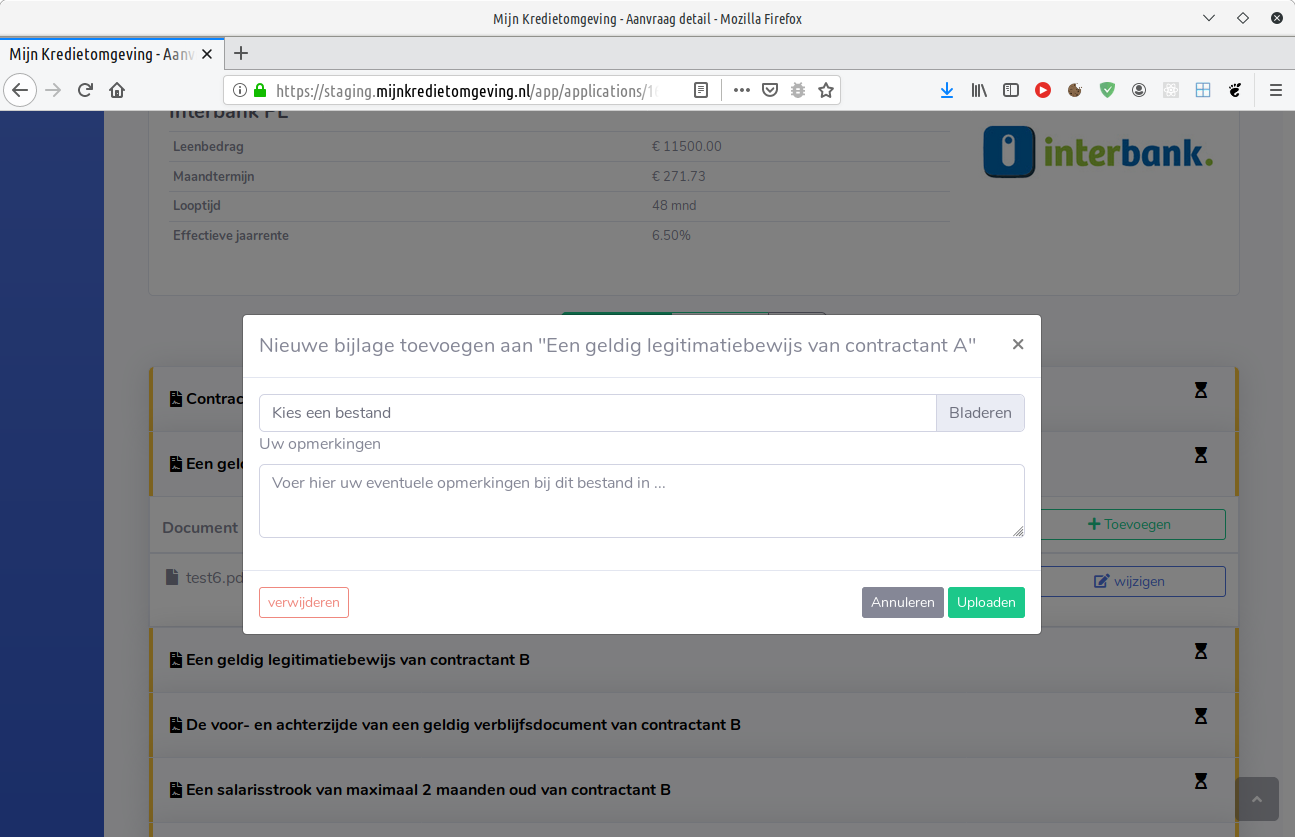
Task: Expand the salarisstrook contractant B section
Action: pyautogui.click(x=428, y=790)
